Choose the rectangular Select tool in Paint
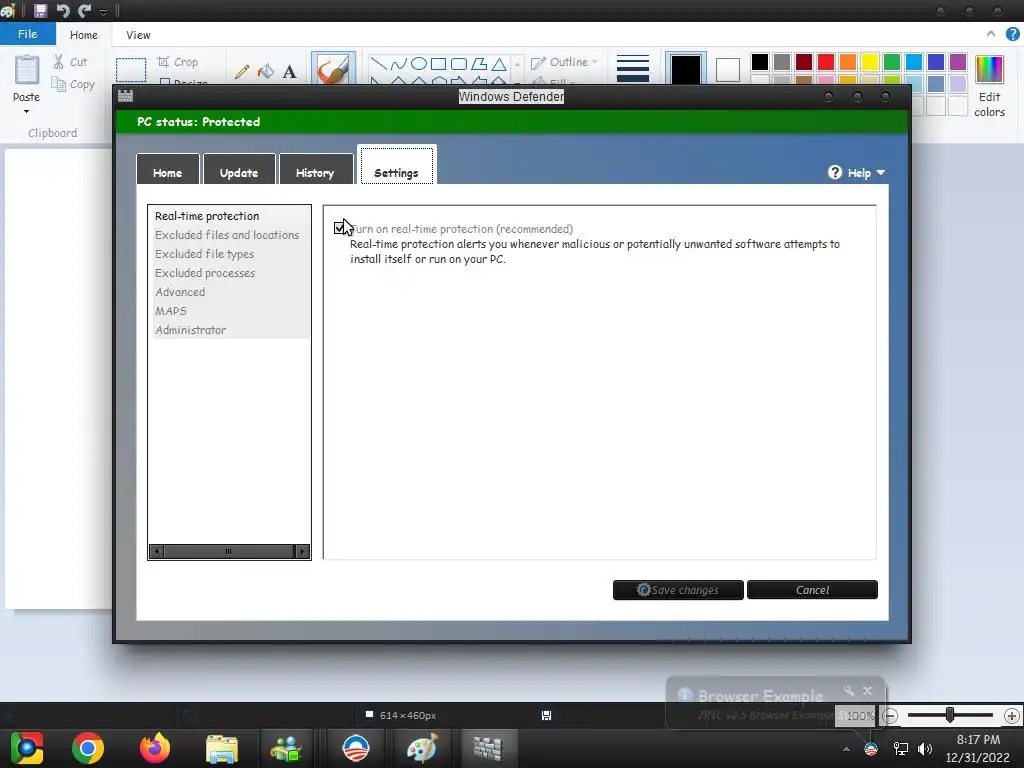Screen dimensions: 1024x768 click(x=131, y=70)
